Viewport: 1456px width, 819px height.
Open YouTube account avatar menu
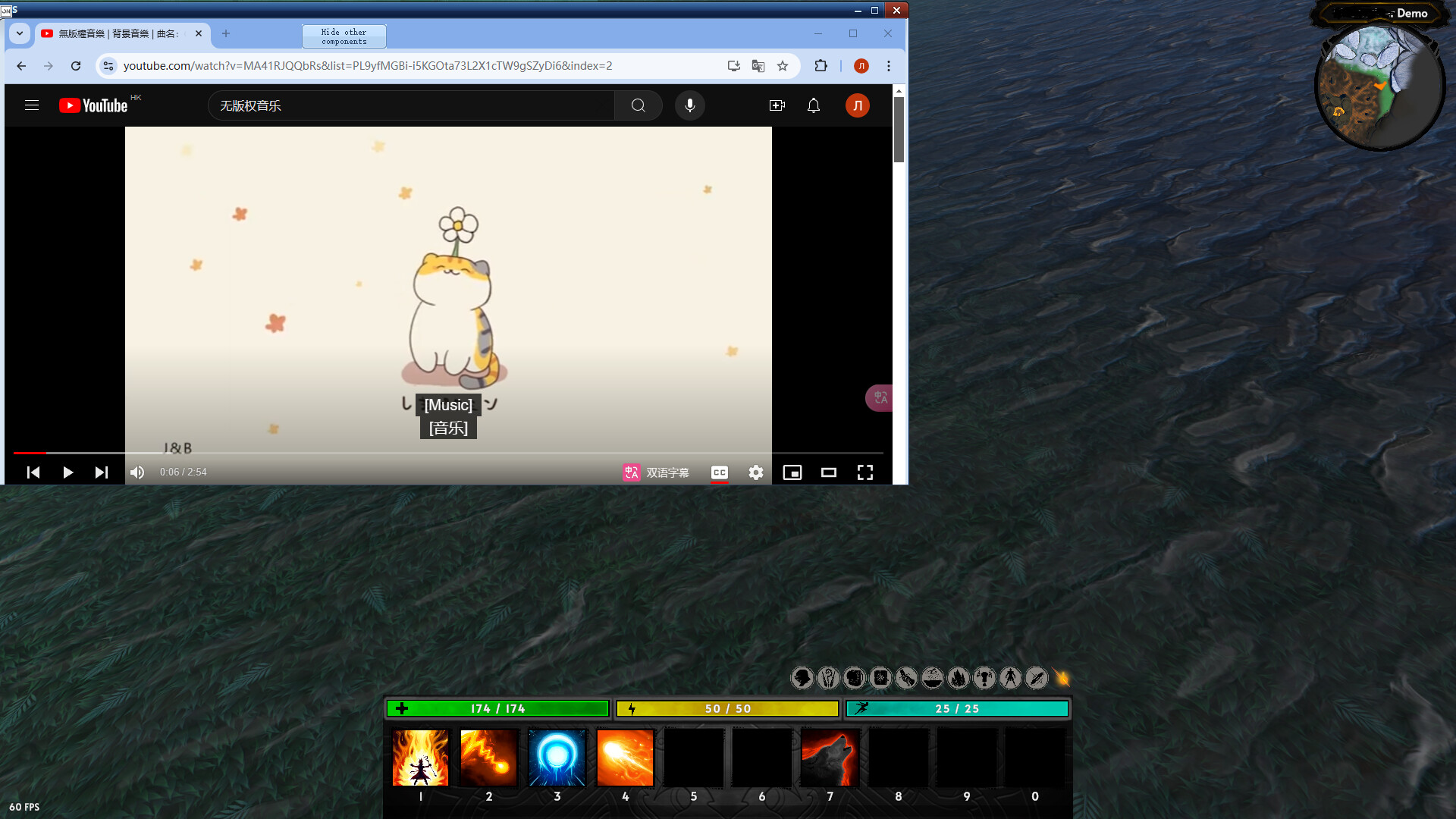858,105
